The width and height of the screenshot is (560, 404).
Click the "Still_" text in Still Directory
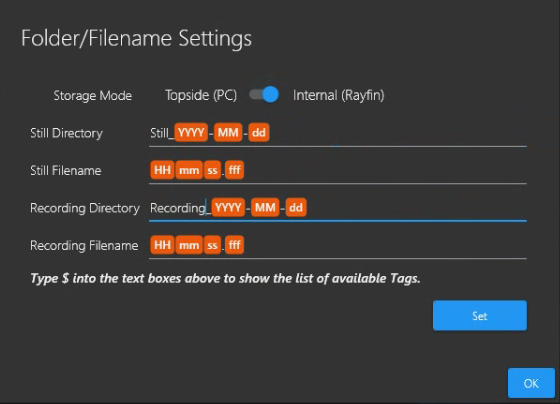pyautogui.click(x=162, y=133)
